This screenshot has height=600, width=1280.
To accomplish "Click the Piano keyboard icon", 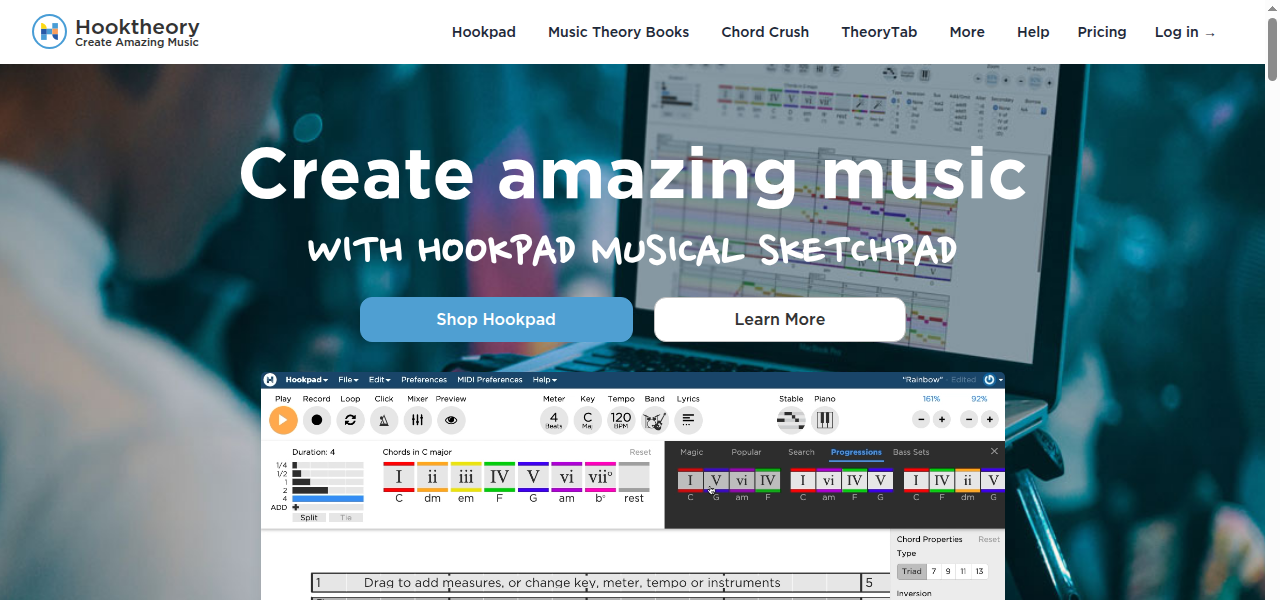I will coord(825,420).
